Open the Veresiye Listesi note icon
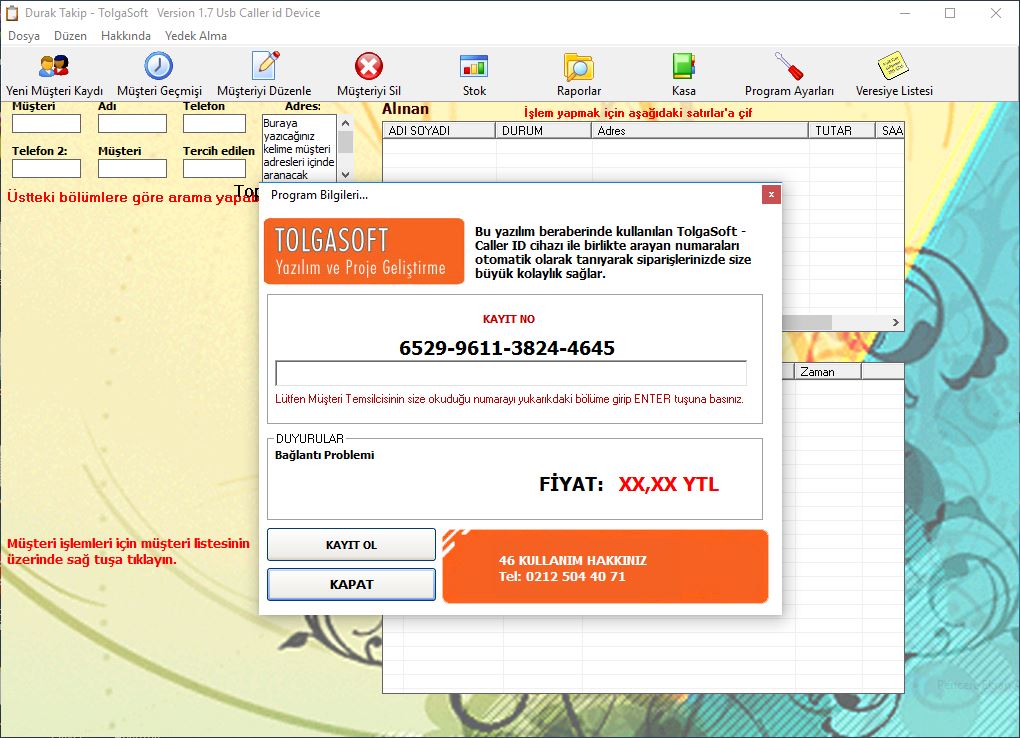 click(x=893, y=66)
